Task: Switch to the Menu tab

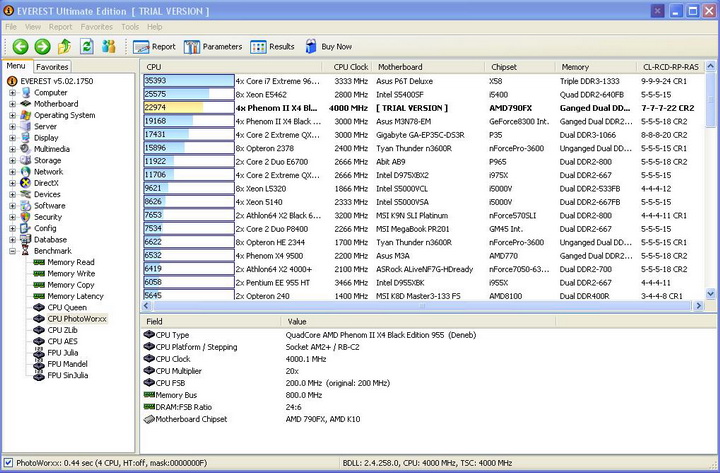Action: (16, 66)
